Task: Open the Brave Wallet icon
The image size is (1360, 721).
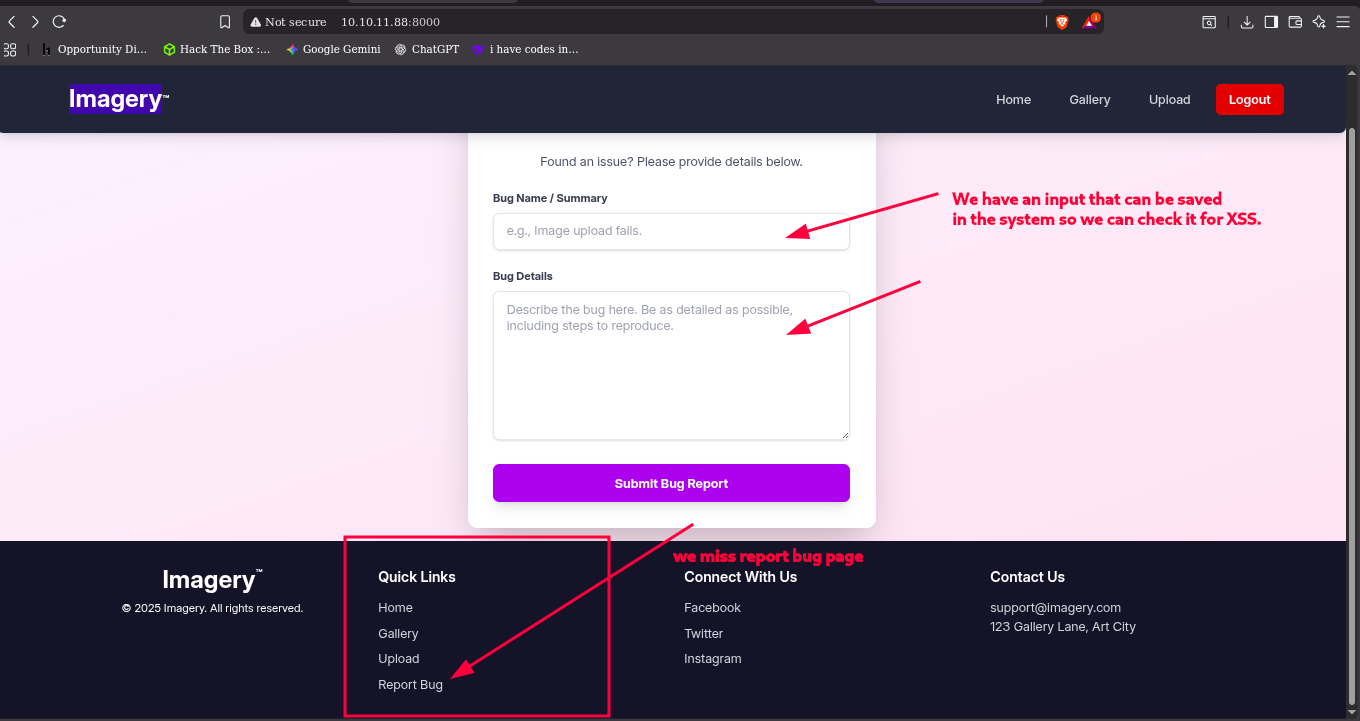Action: point(1295,21)
